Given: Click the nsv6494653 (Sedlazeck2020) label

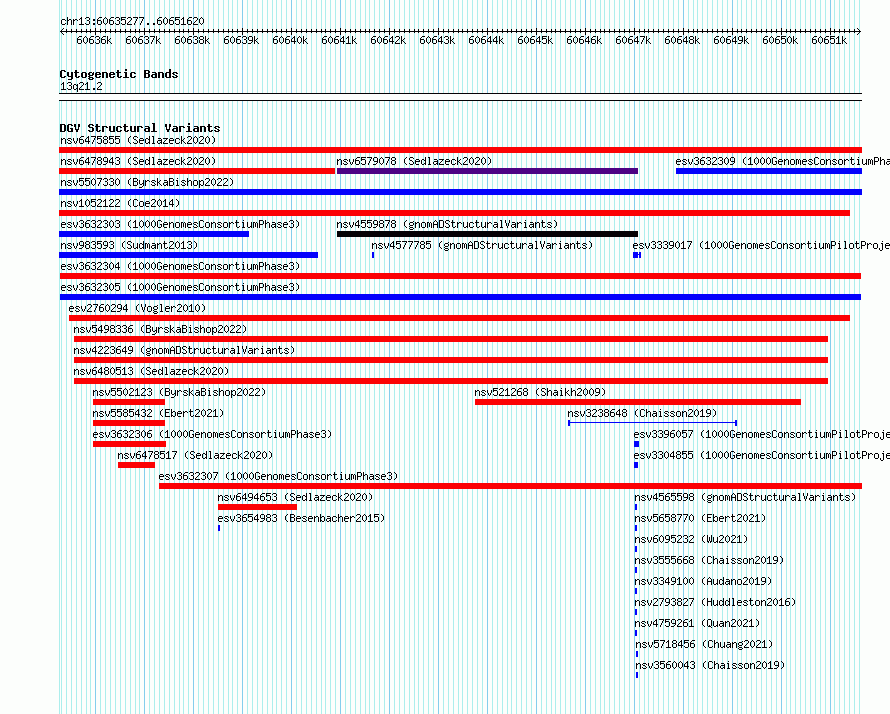Looking at the screenshot, I should pos(295,497).
